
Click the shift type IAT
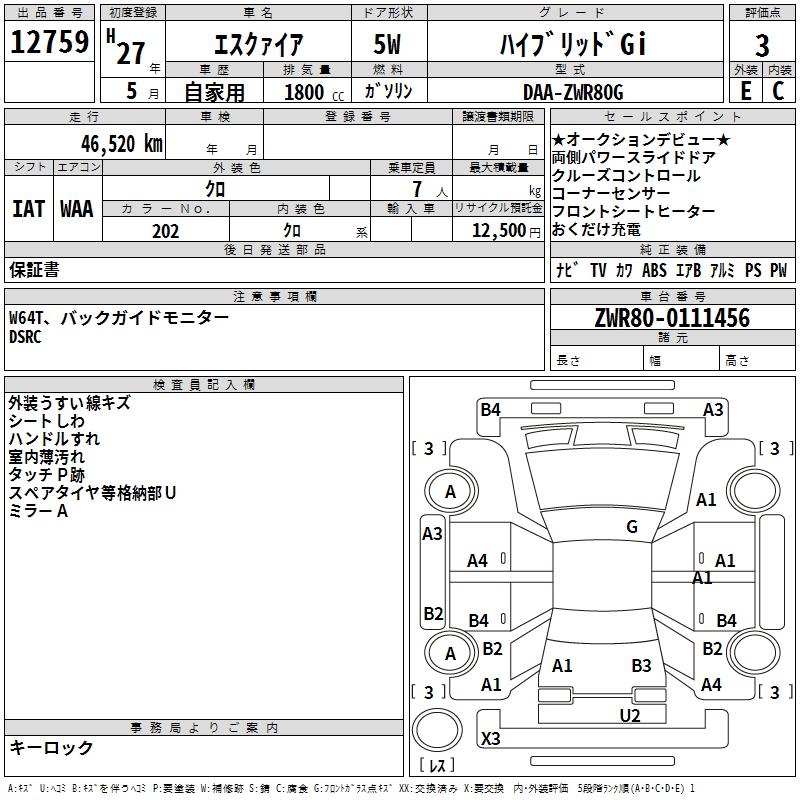click(28, 209)
